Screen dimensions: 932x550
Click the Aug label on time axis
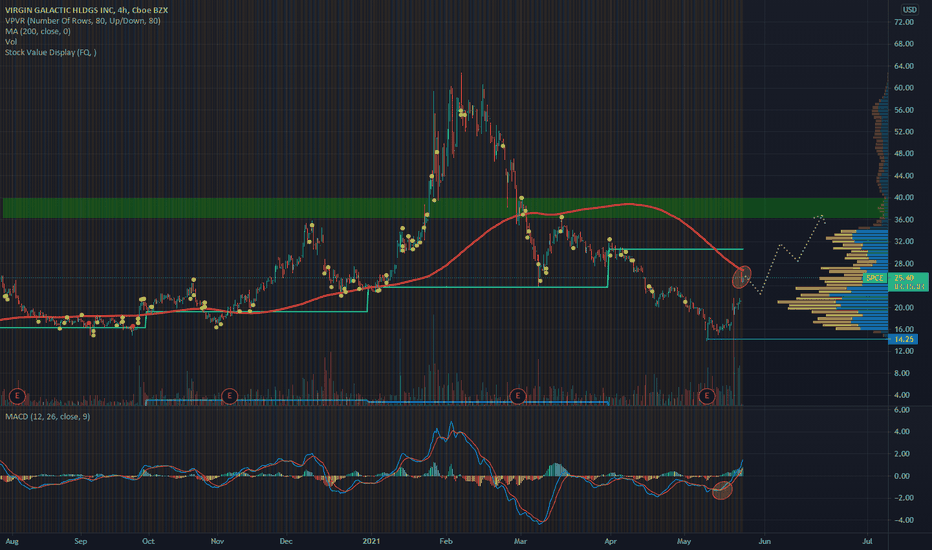[x=12, y=541]
